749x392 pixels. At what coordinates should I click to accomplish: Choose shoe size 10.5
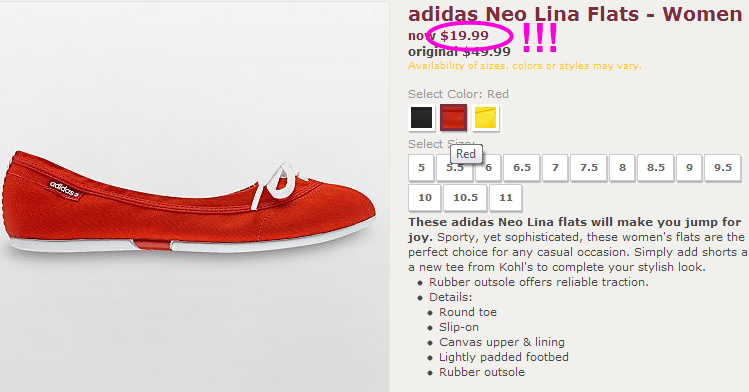click(x=465, y=198)
